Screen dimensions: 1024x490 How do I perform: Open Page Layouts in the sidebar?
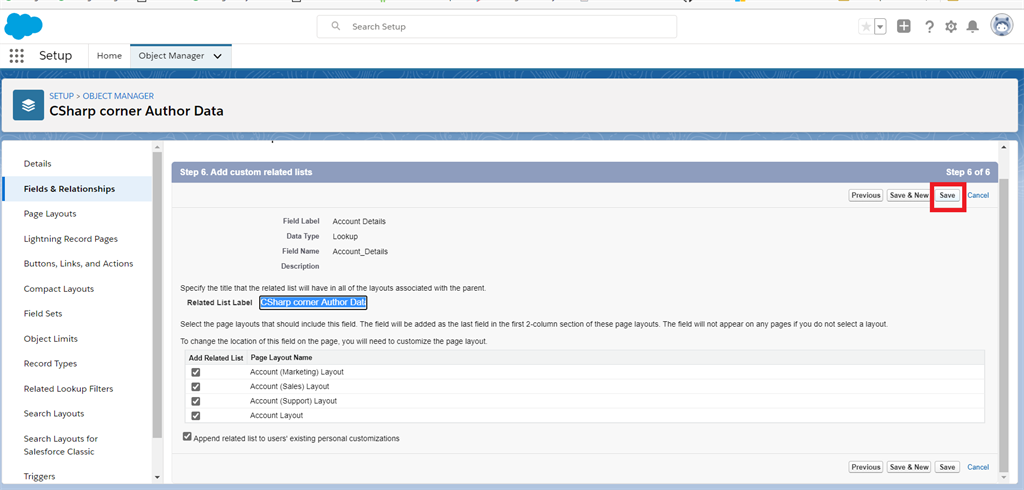click(50, 214)
